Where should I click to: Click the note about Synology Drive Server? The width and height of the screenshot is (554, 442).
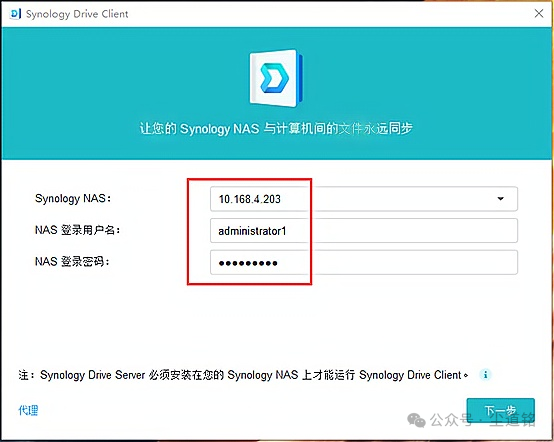pyautogui.click(x=243, y=375)
